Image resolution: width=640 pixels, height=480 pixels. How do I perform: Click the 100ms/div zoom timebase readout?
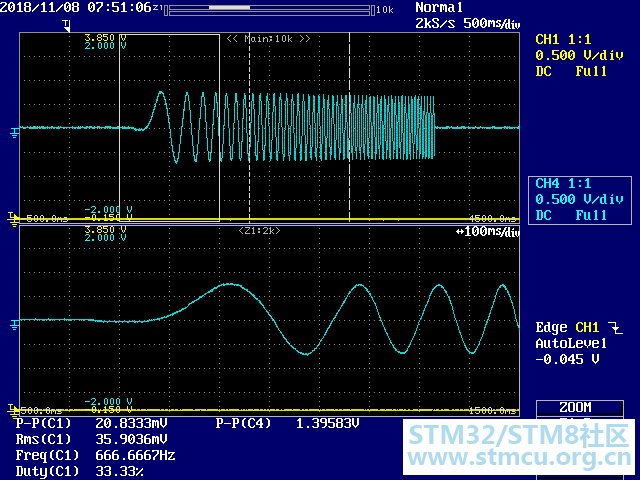click(487, 232)
